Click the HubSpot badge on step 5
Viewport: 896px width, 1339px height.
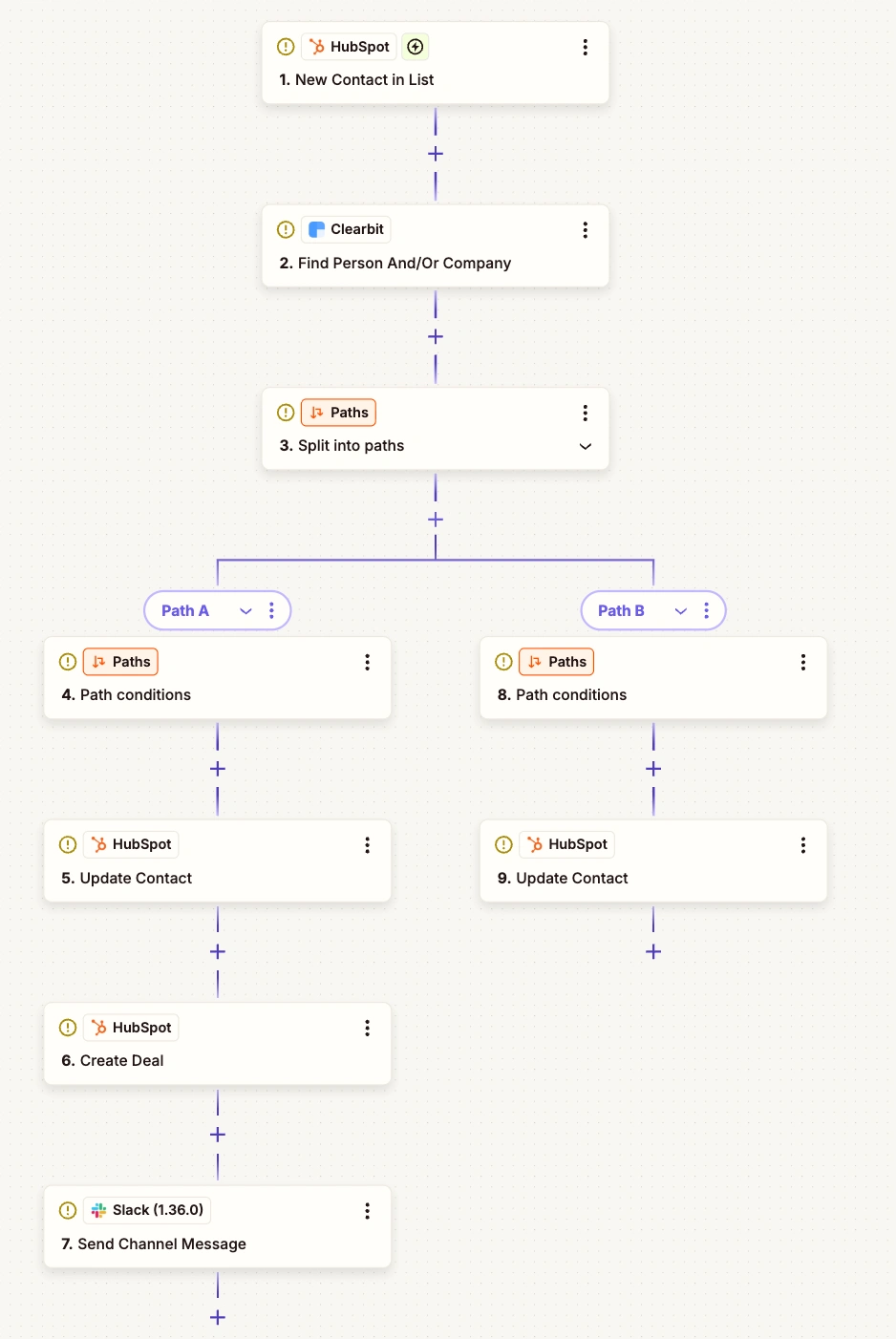coord(132,845)
